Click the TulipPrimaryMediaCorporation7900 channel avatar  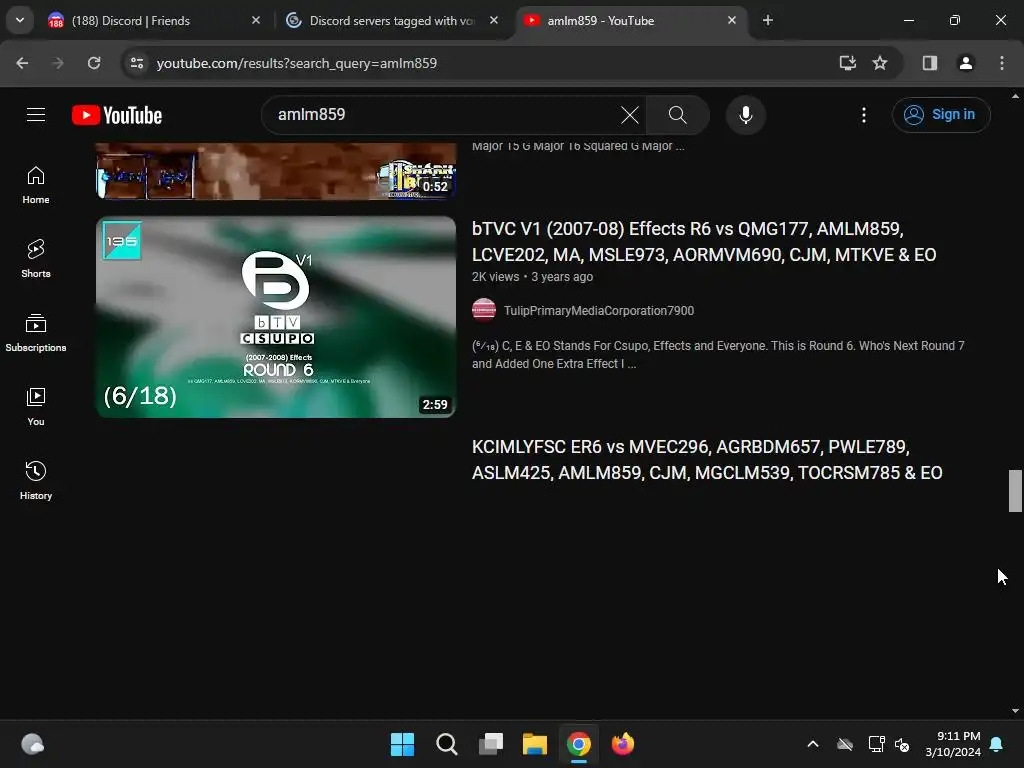click(484, 310)
